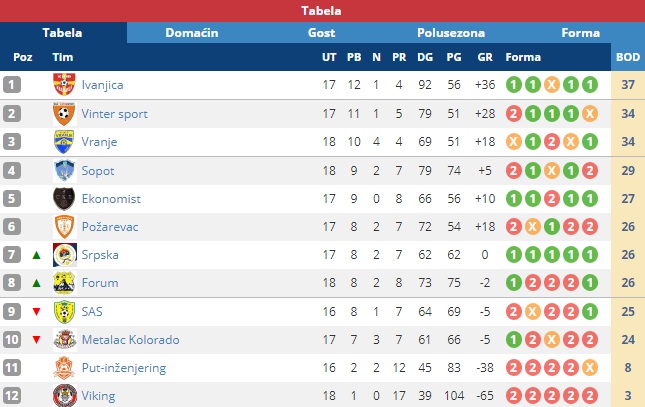Click the Ekonomist club badge
The height and width of the screenshot is (407, 645).
[64, 199]
